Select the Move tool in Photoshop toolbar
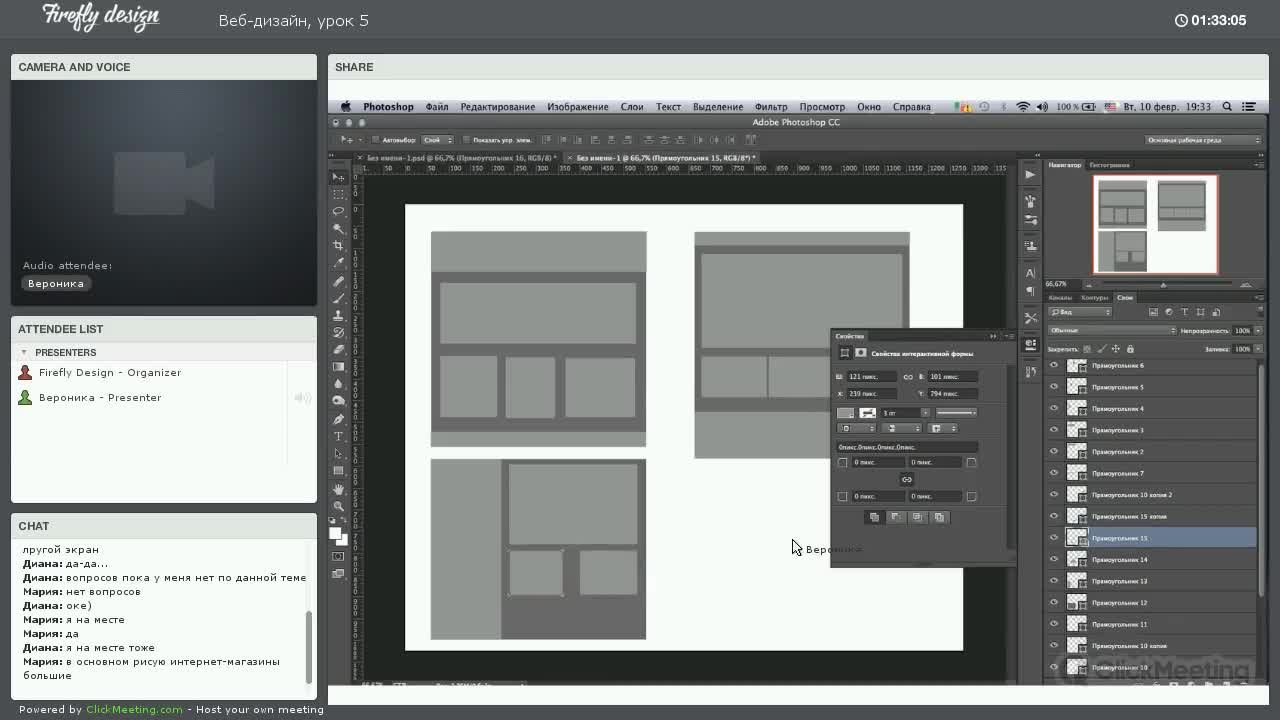Image resolution: width=1280 pixels, height=720 pixels. click(339, 176)
